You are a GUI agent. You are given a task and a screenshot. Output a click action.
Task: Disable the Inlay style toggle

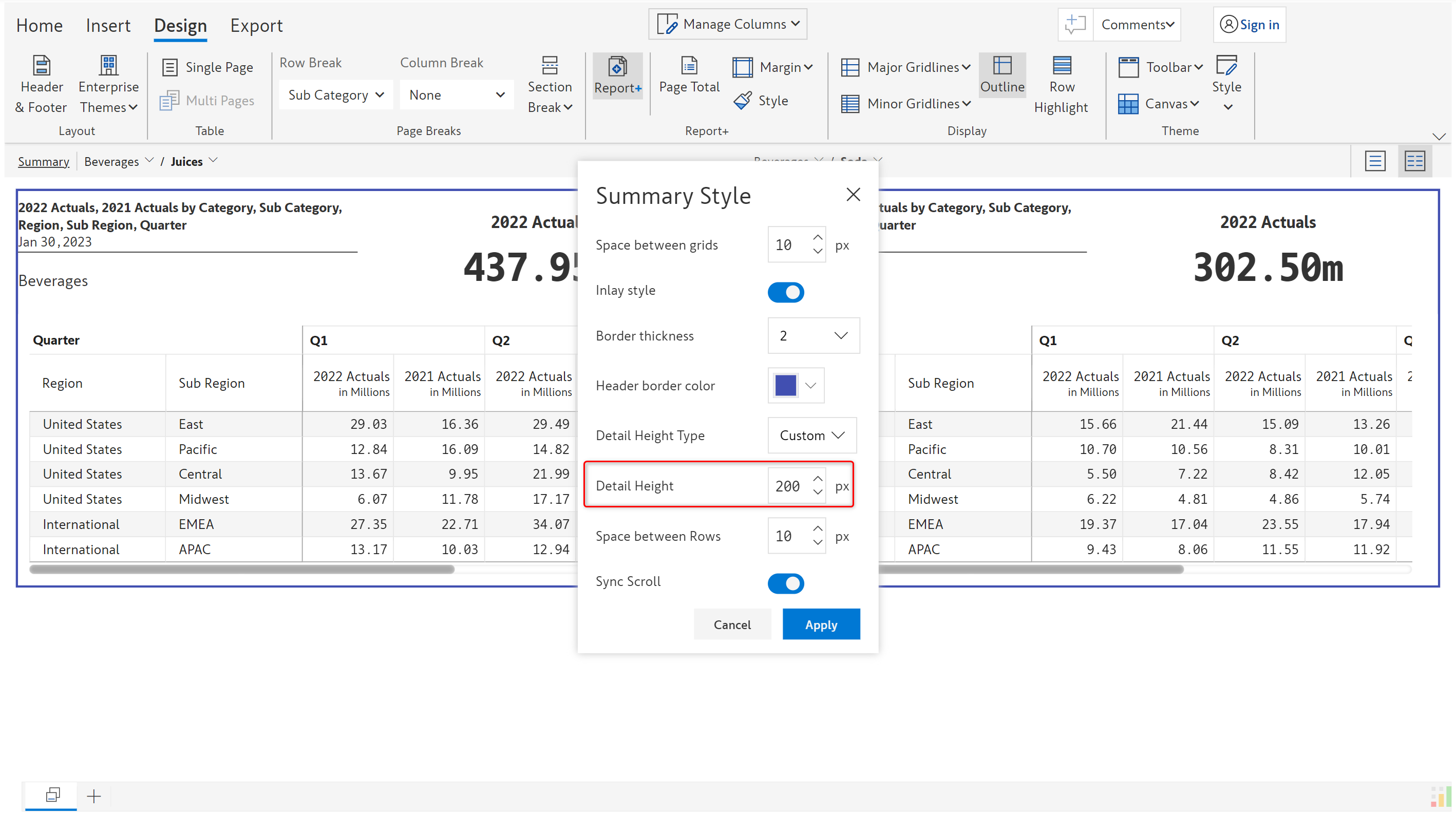785,292
